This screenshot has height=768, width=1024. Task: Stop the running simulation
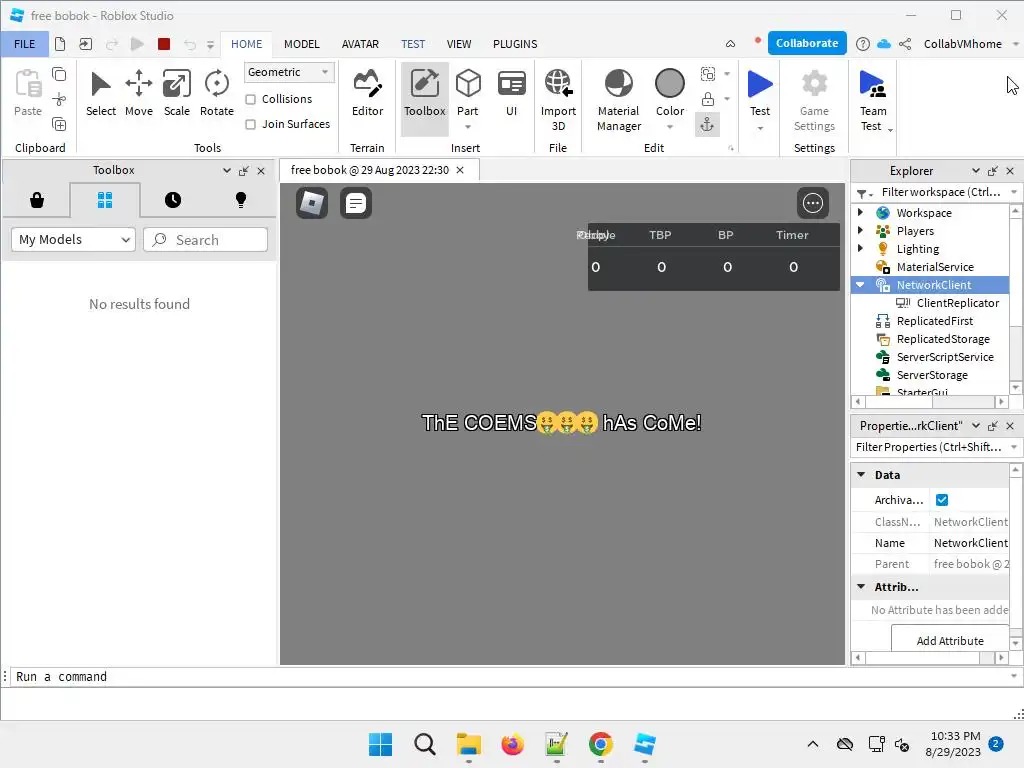click(164, 44)
